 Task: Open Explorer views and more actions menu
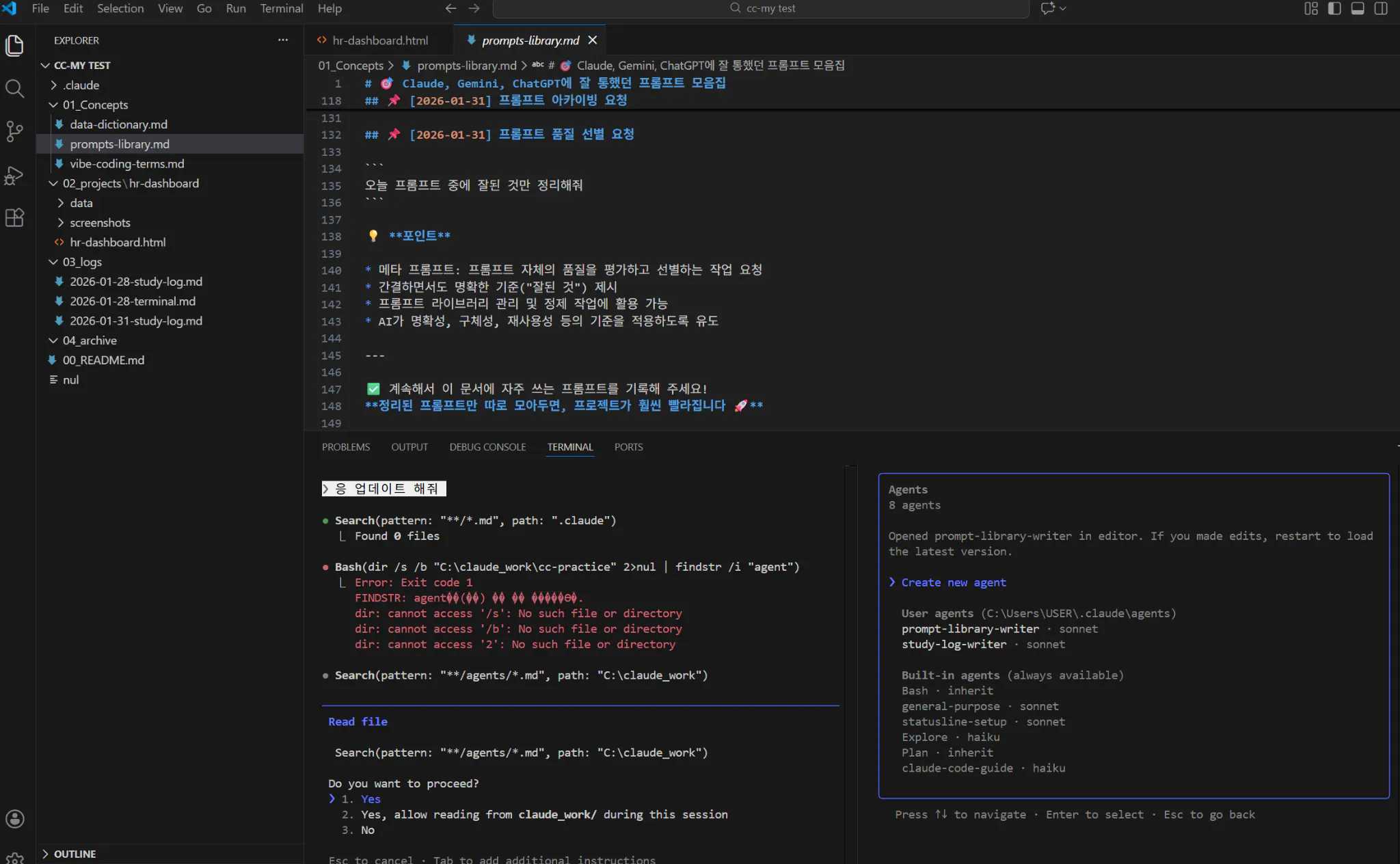[283, 40]
